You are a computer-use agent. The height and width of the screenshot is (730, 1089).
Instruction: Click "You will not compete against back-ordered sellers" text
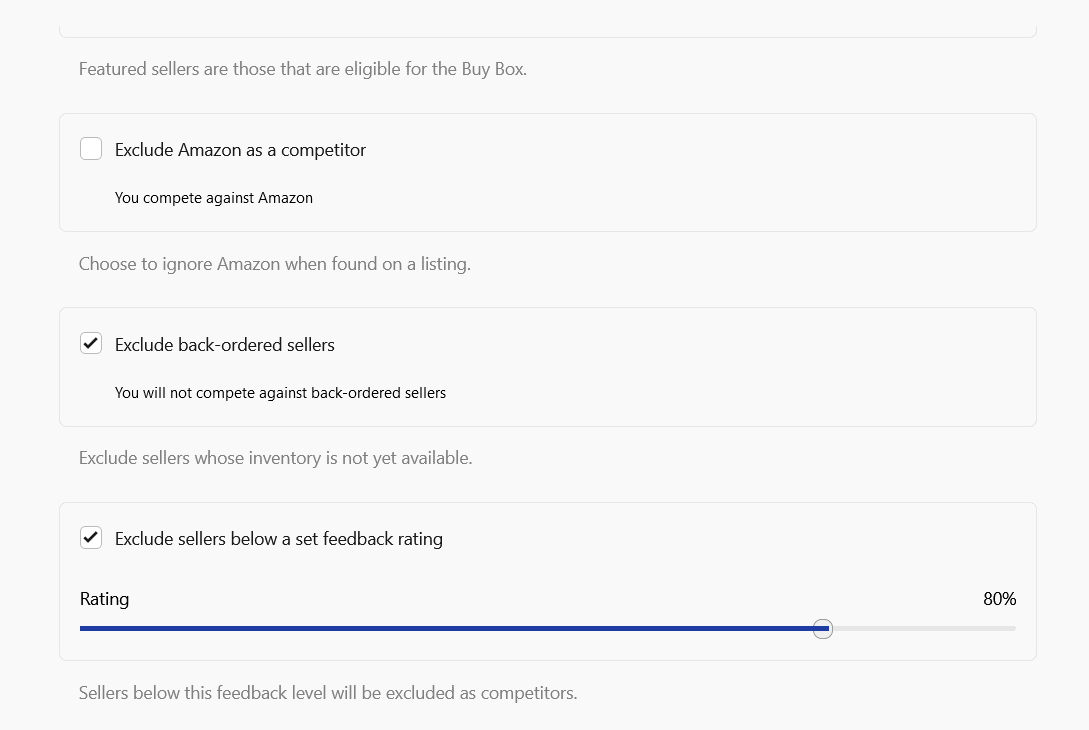click(x=280, y=393)
